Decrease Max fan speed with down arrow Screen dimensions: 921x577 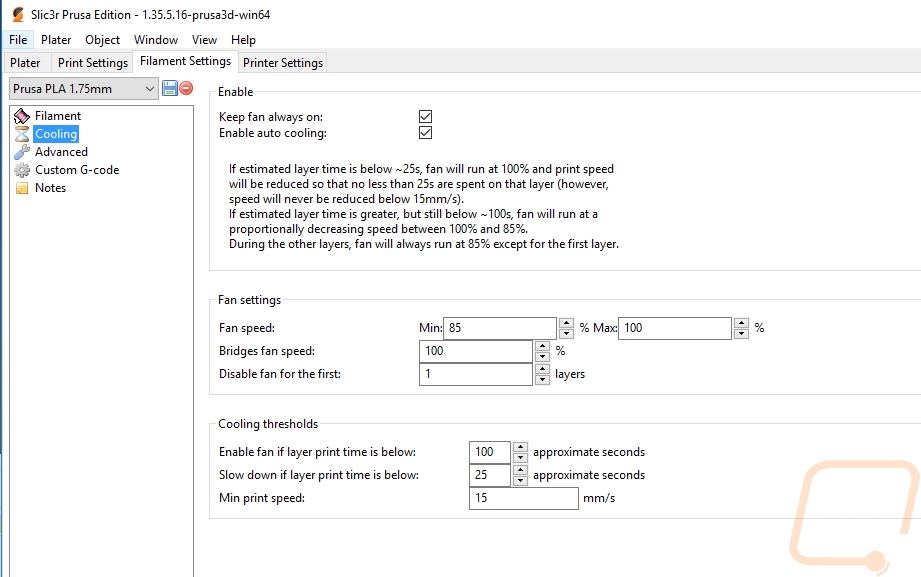click(741, 334)
